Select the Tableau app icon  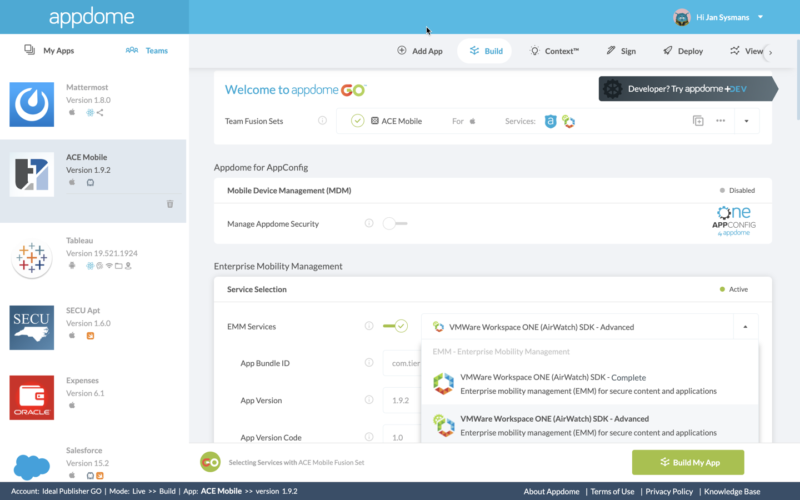coord(32,259)
